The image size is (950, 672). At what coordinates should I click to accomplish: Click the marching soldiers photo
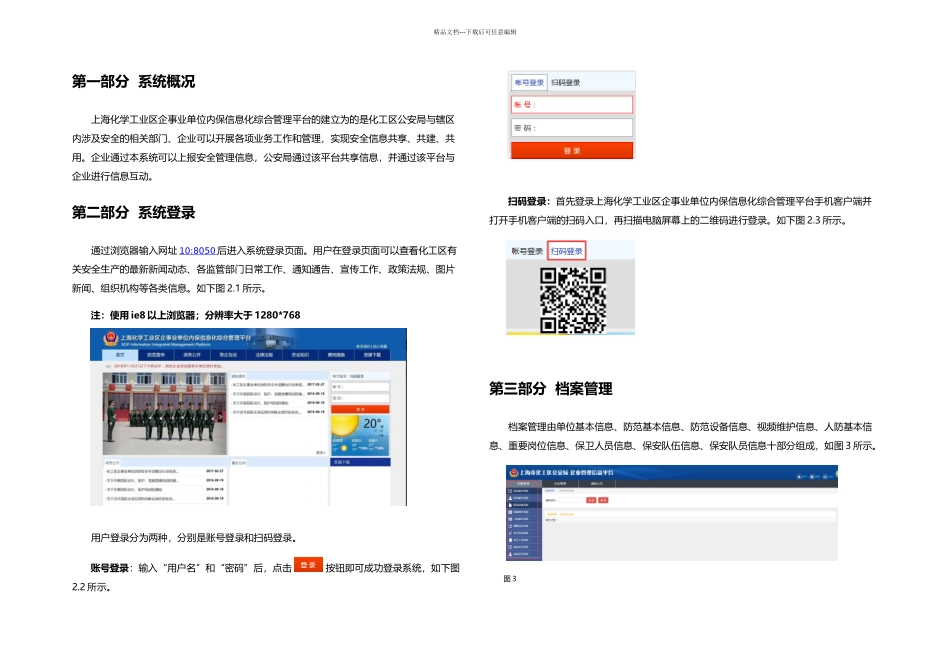165,413
